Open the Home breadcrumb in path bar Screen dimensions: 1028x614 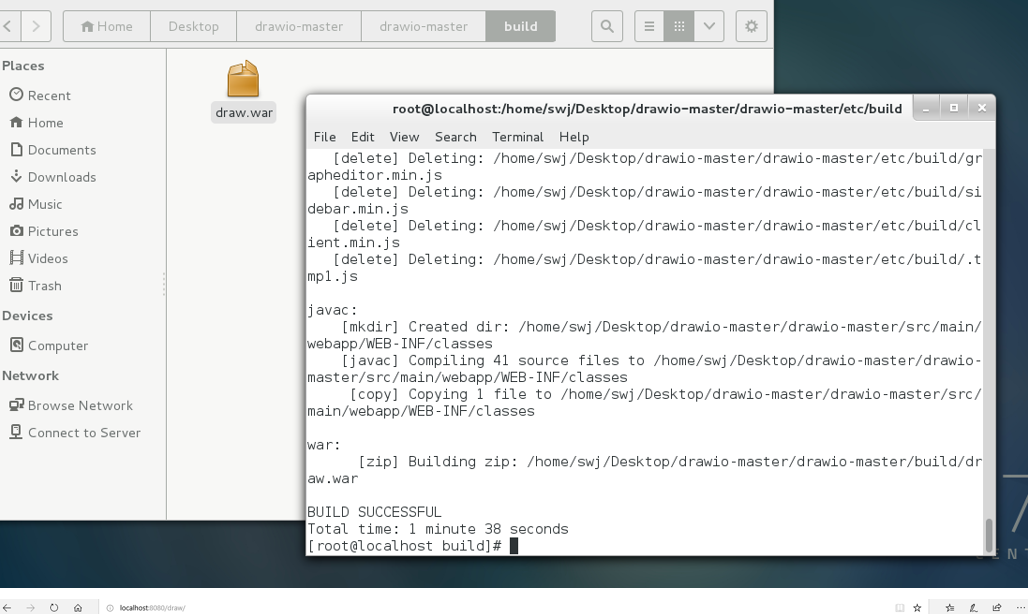pos(107,26)
